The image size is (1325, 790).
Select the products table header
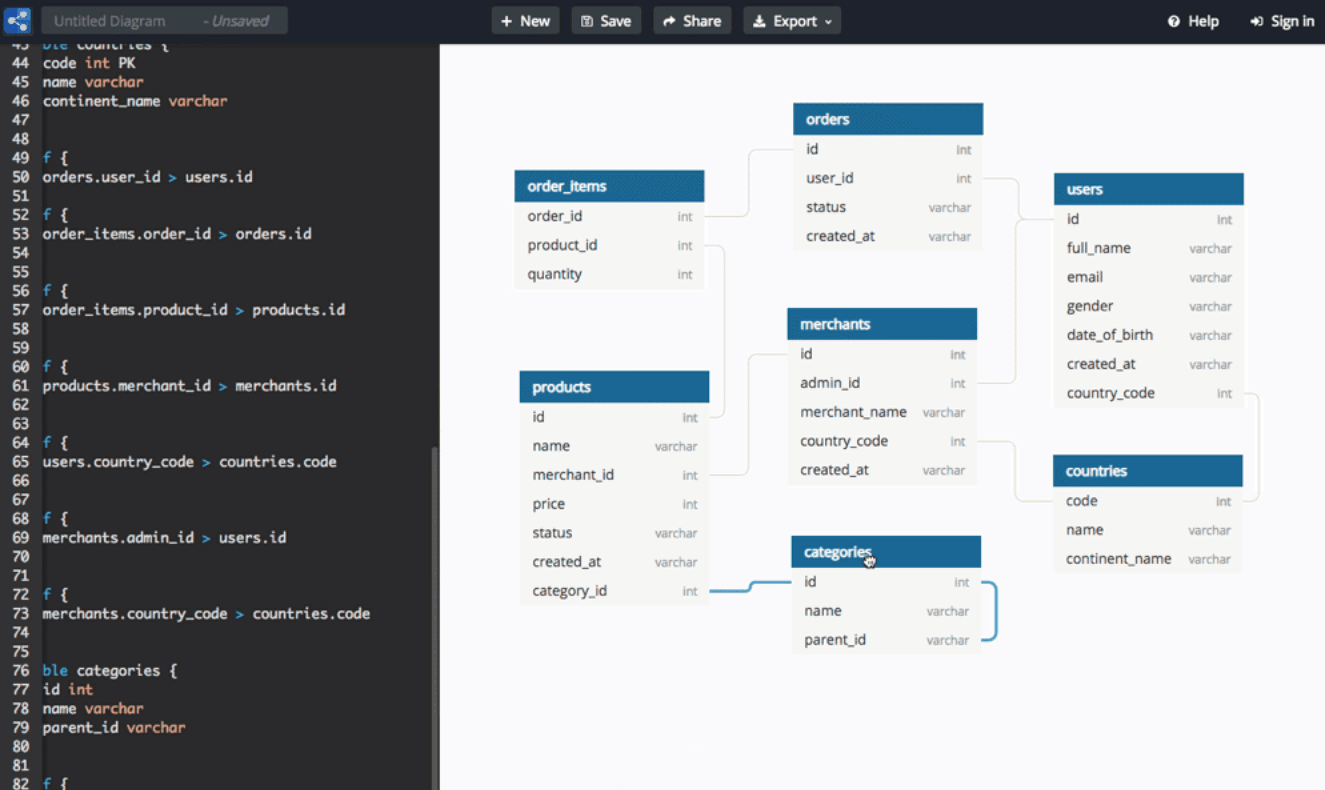(x=613, y=387)
